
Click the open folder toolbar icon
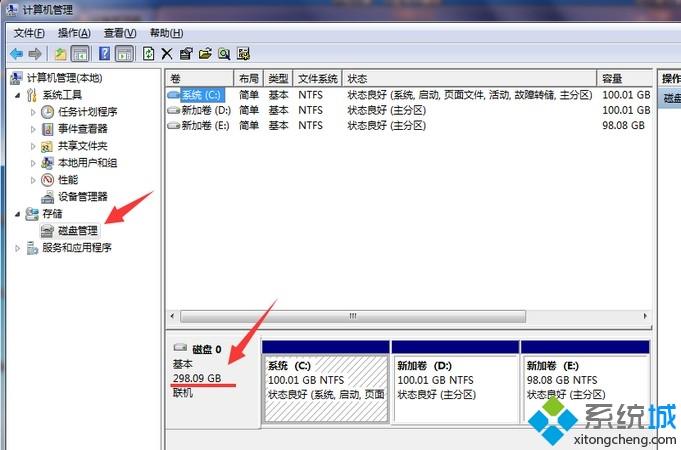point(205,54)
